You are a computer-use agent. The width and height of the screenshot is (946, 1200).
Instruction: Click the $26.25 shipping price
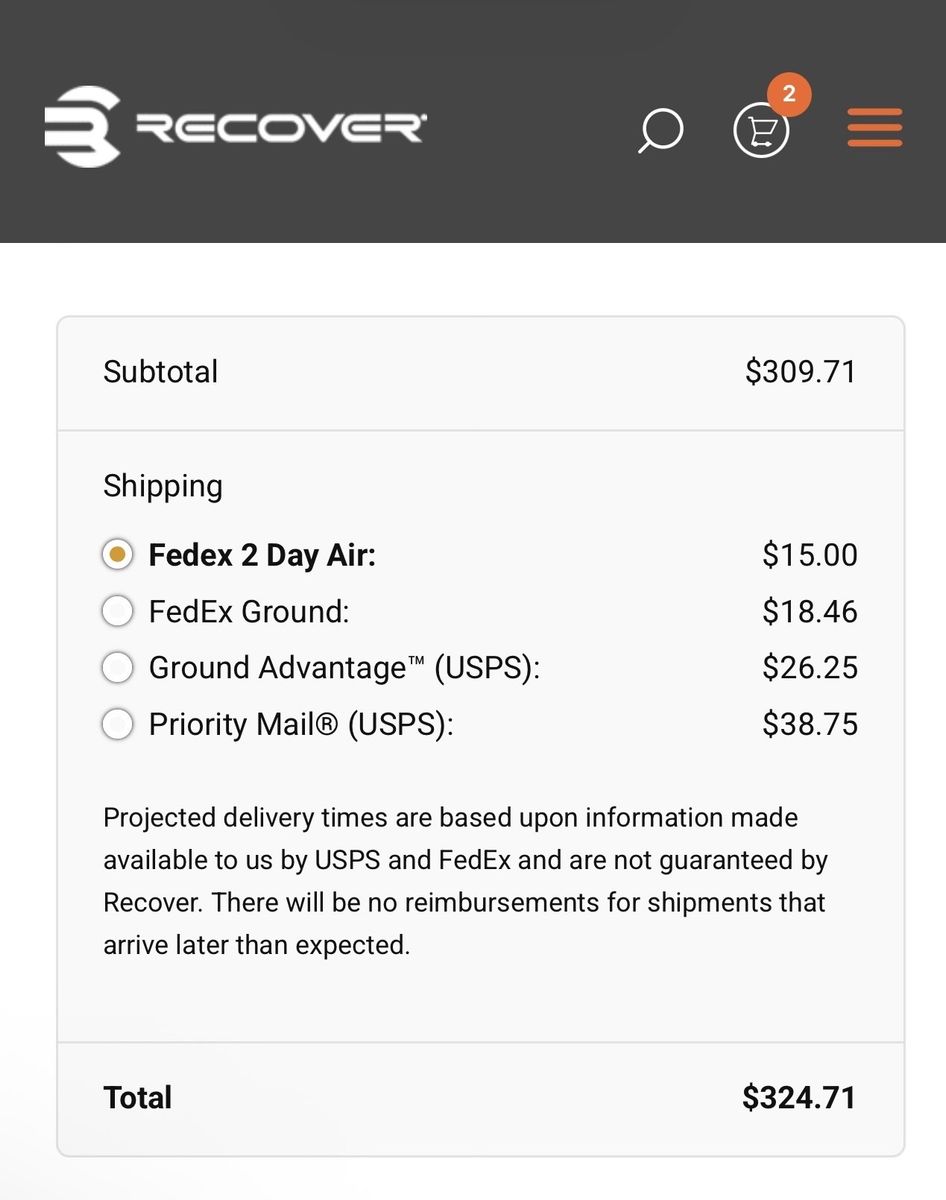(x=809, y=667)
